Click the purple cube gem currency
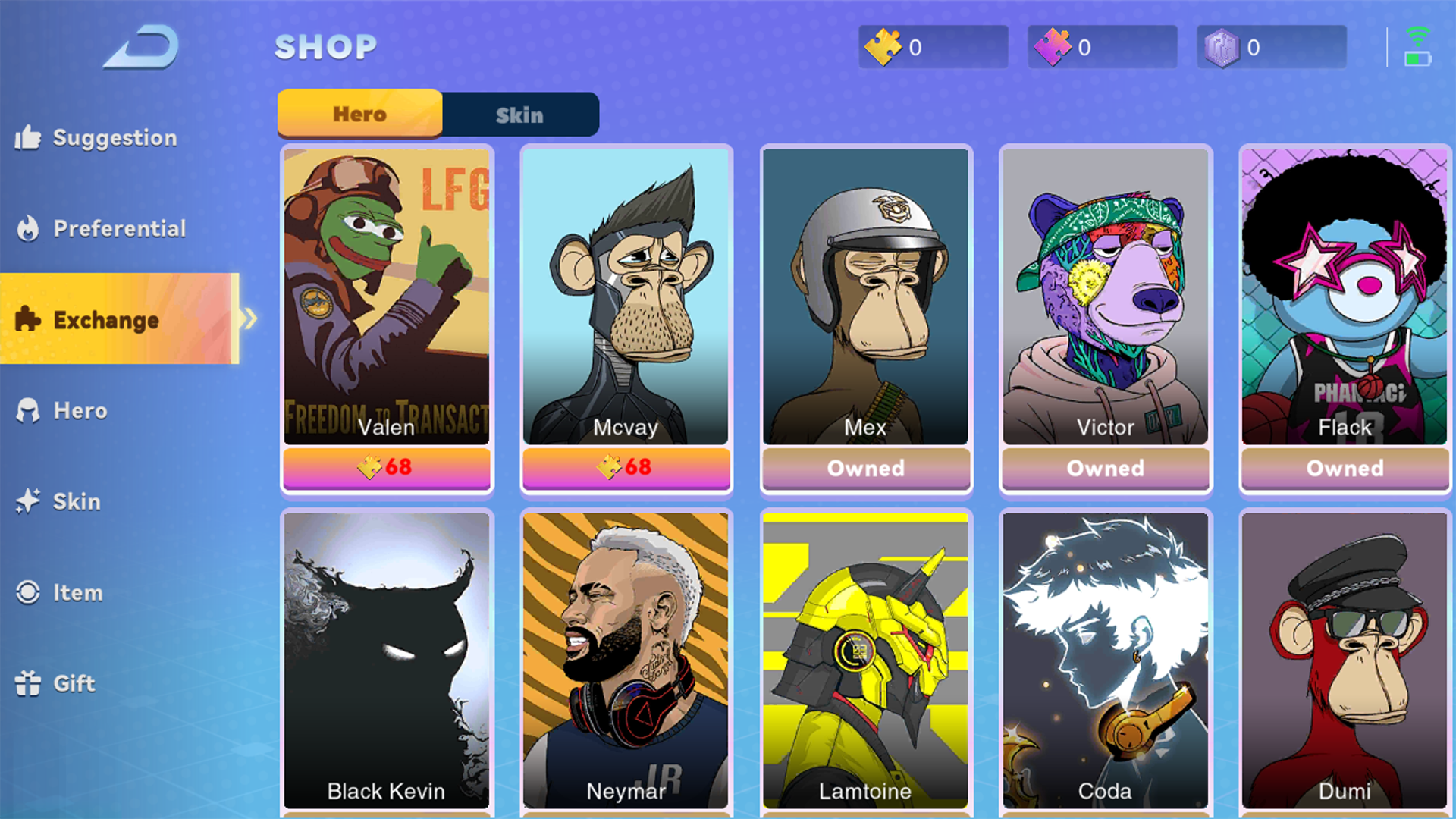Viewport: 1456px width, 819px height. pos(1272,47)
